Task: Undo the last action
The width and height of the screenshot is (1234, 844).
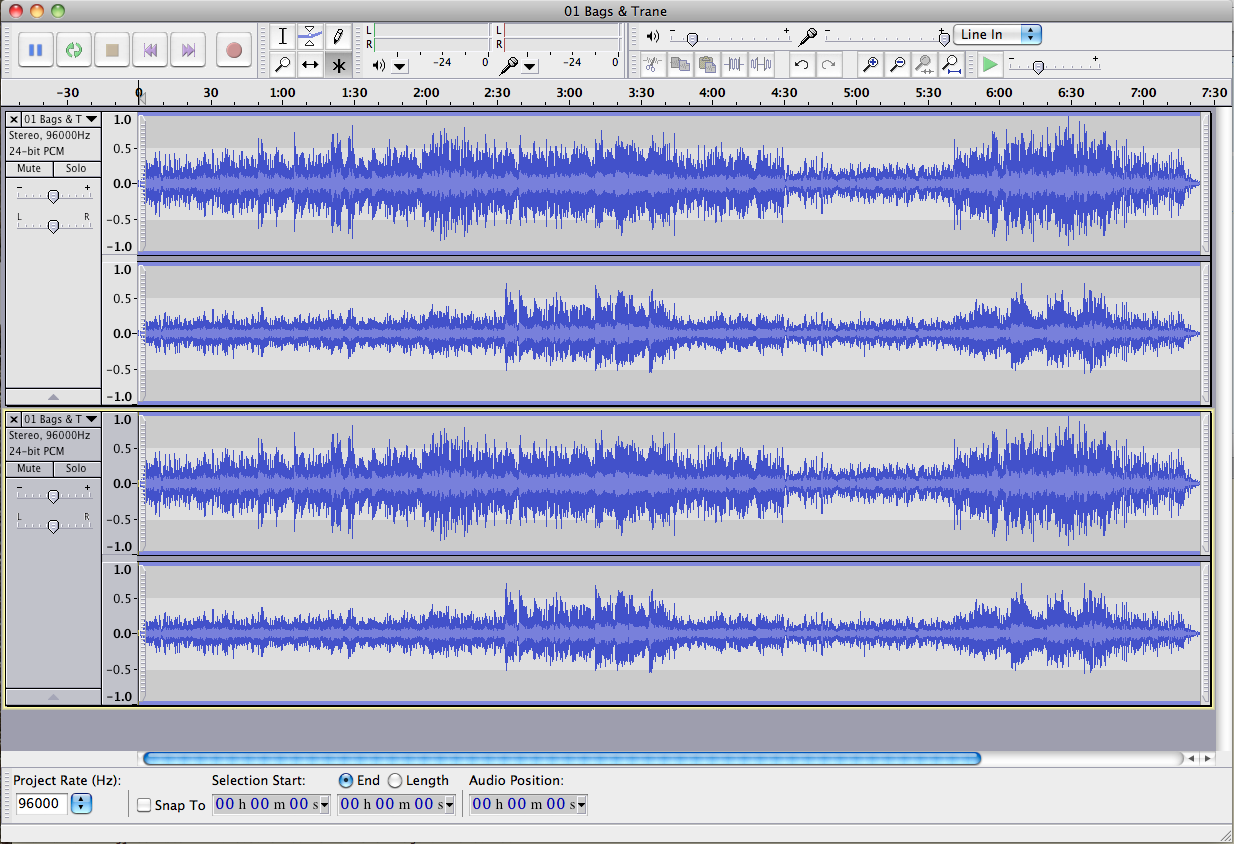Action: pos(801,65)
